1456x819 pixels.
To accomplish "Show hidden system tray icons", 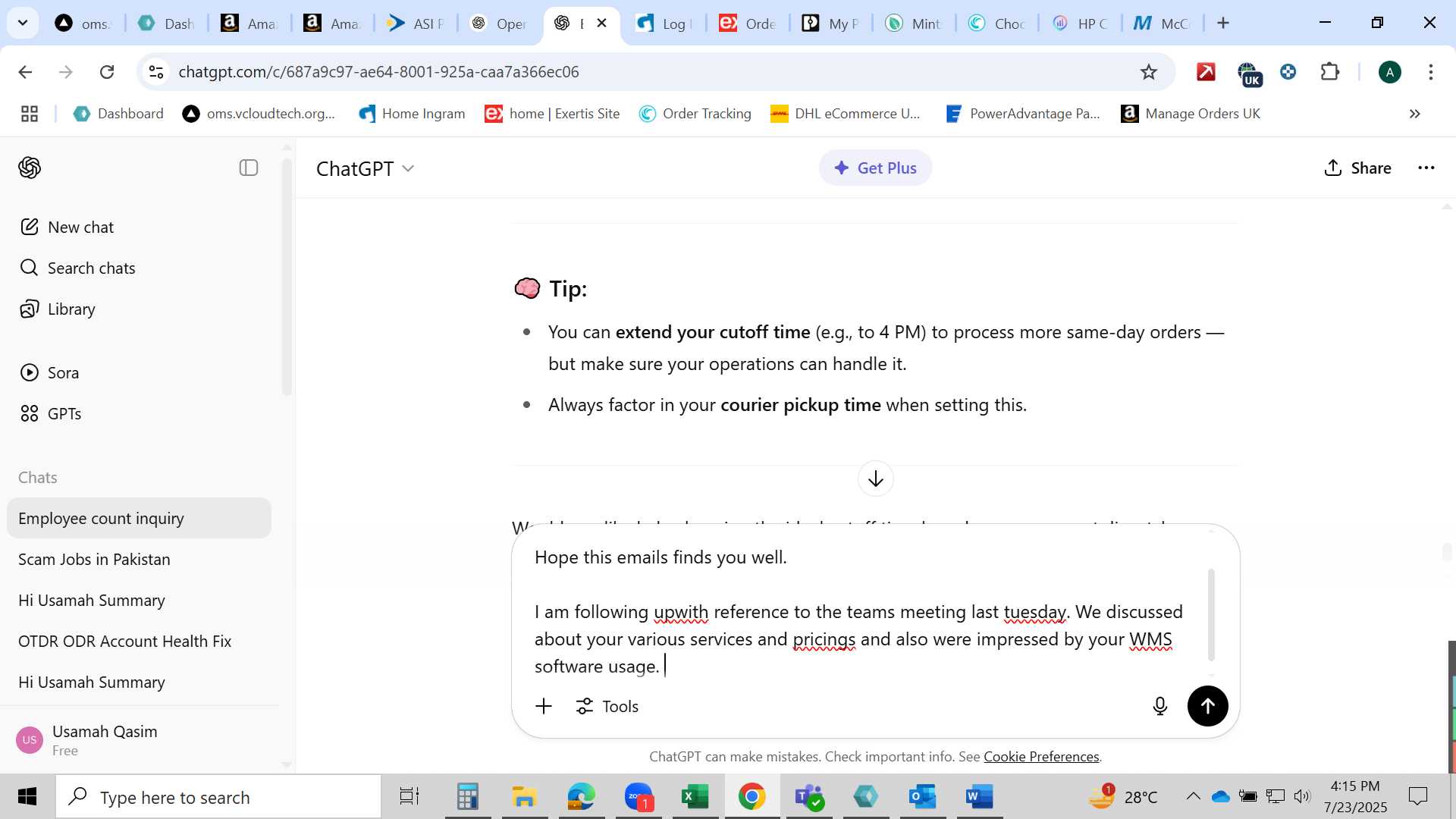I will click(x=1193, y=796).
